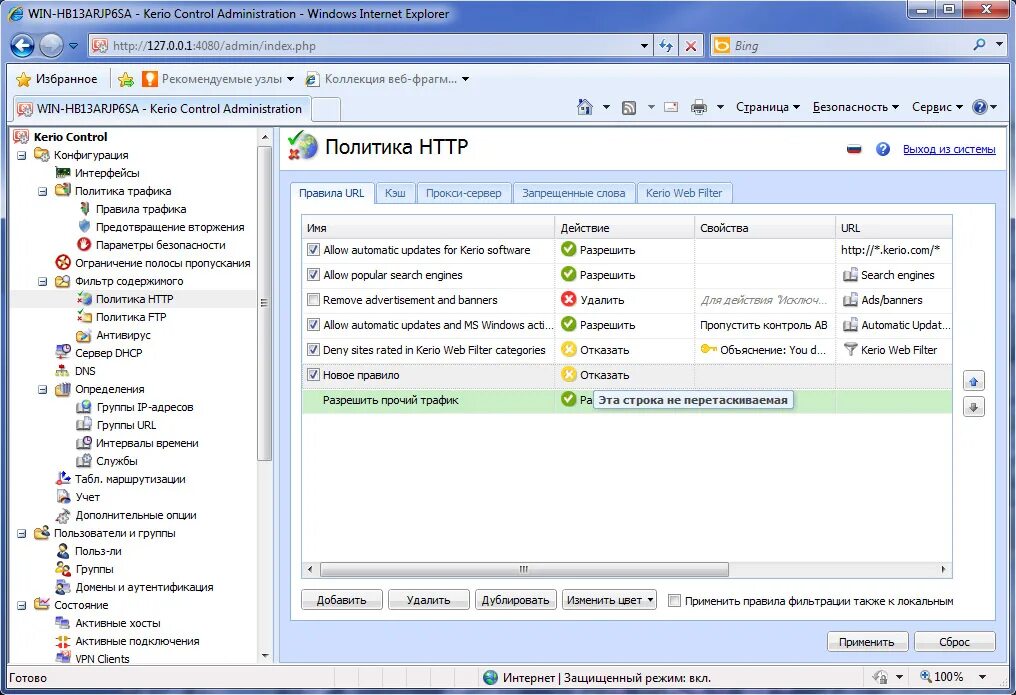Switch to the Кэш tab
The image size is (1016, 695).
tap(395, 193)
